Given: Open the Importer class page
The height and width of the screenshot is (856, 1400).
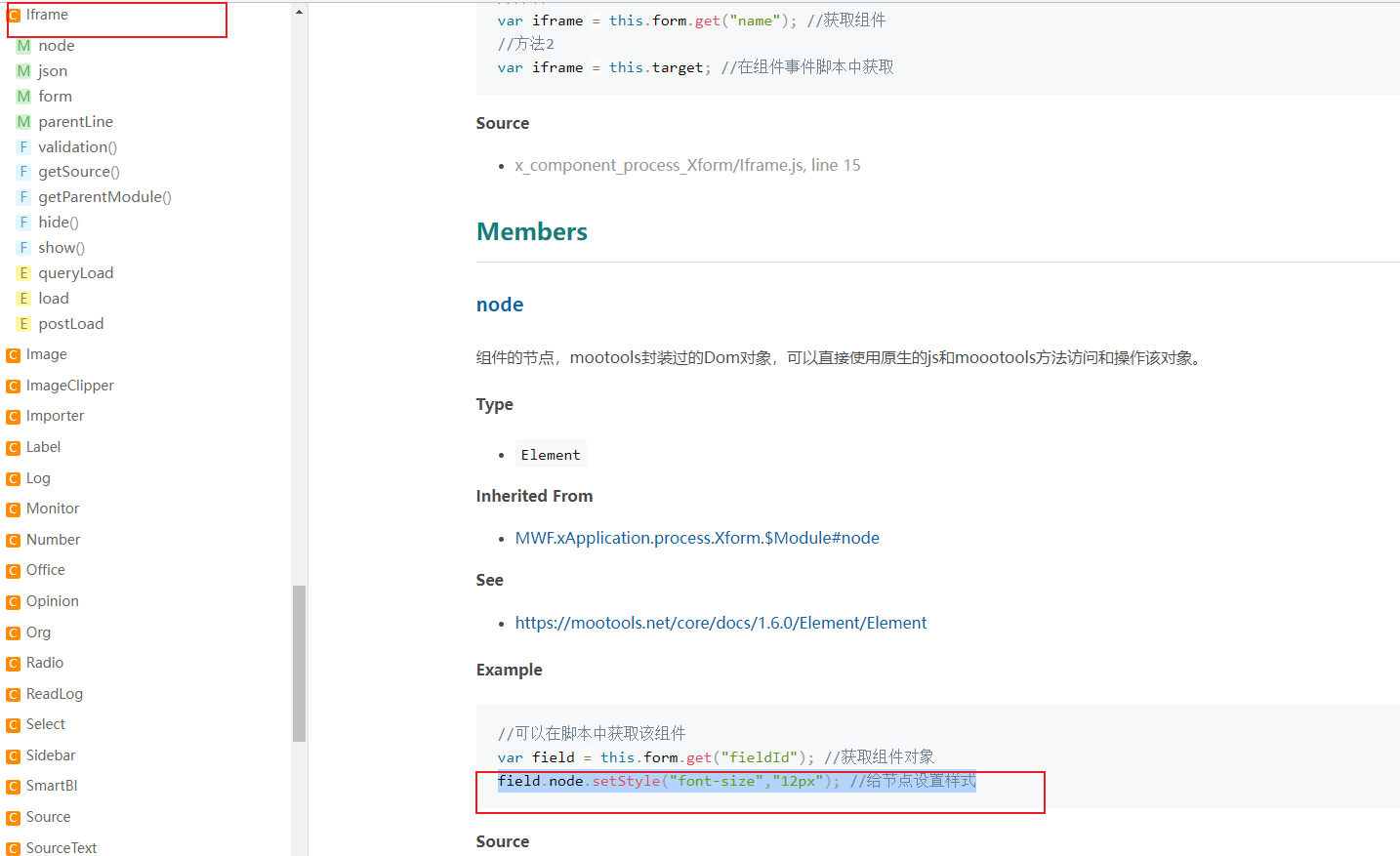Looking at the screenshot, I should tap(56, 416).
